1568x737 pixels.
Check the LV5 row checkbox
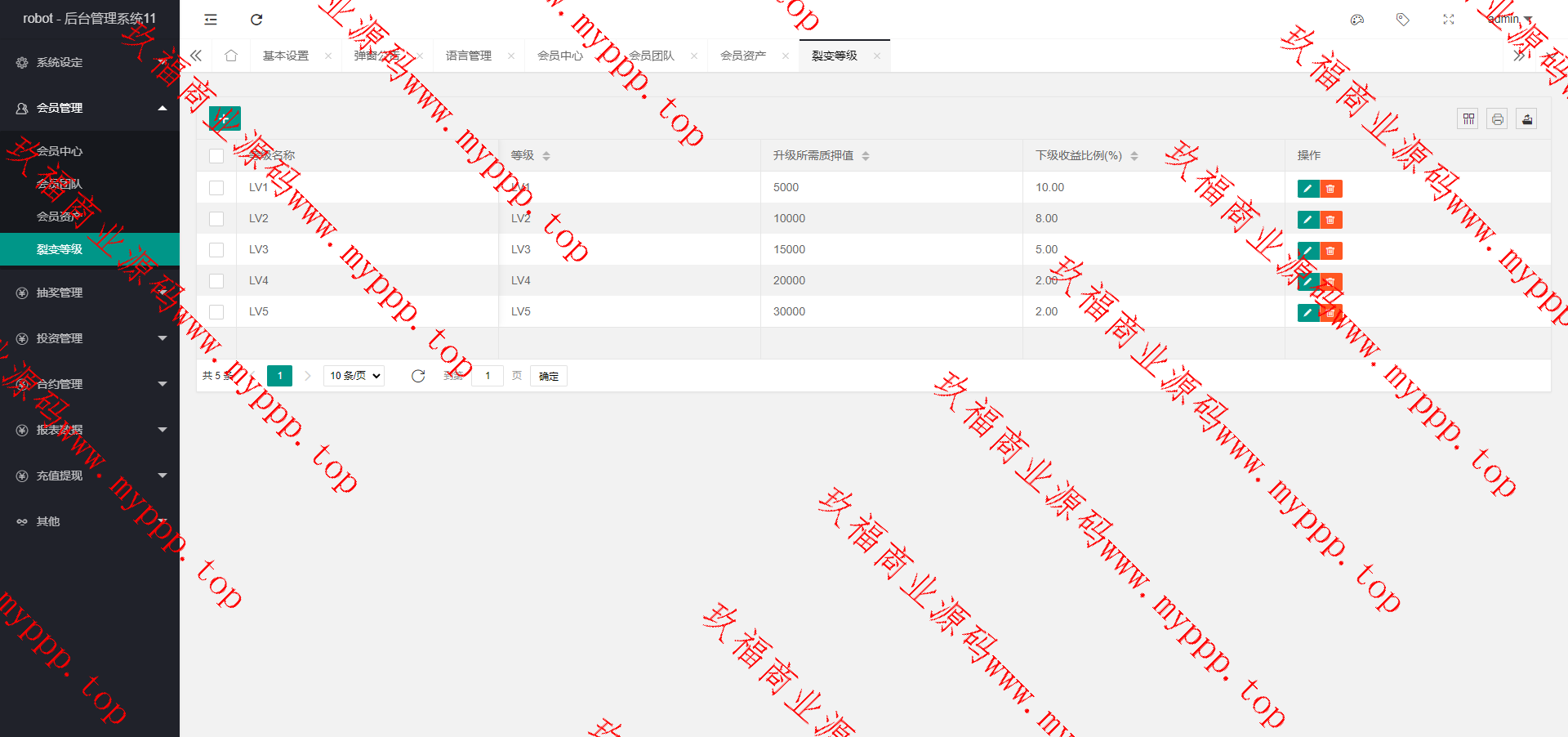tap(216, 312)
